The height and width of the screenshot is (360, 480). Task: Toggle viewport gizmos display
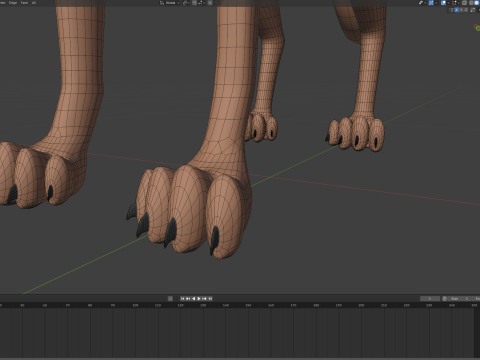click(x=431, y=3)
